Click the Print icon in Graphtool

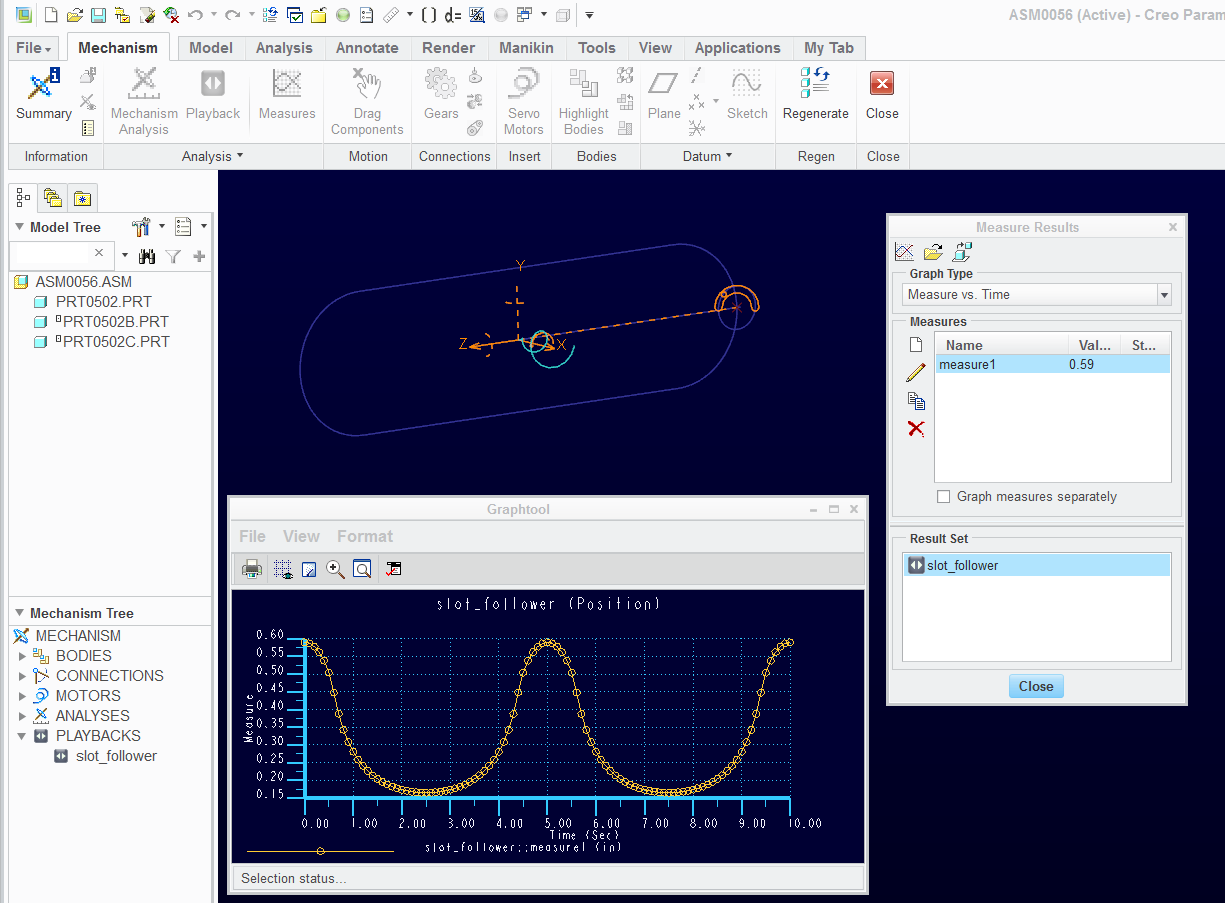(x=252, y=569)
